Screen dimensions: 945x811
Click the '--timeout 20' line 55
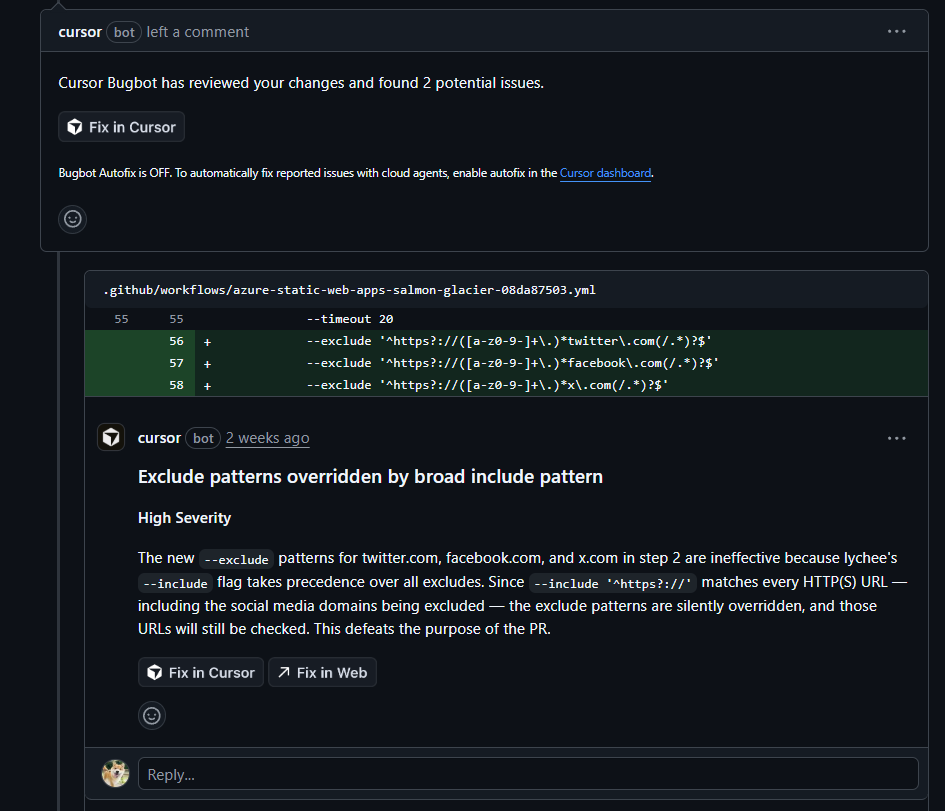[506, 319]
